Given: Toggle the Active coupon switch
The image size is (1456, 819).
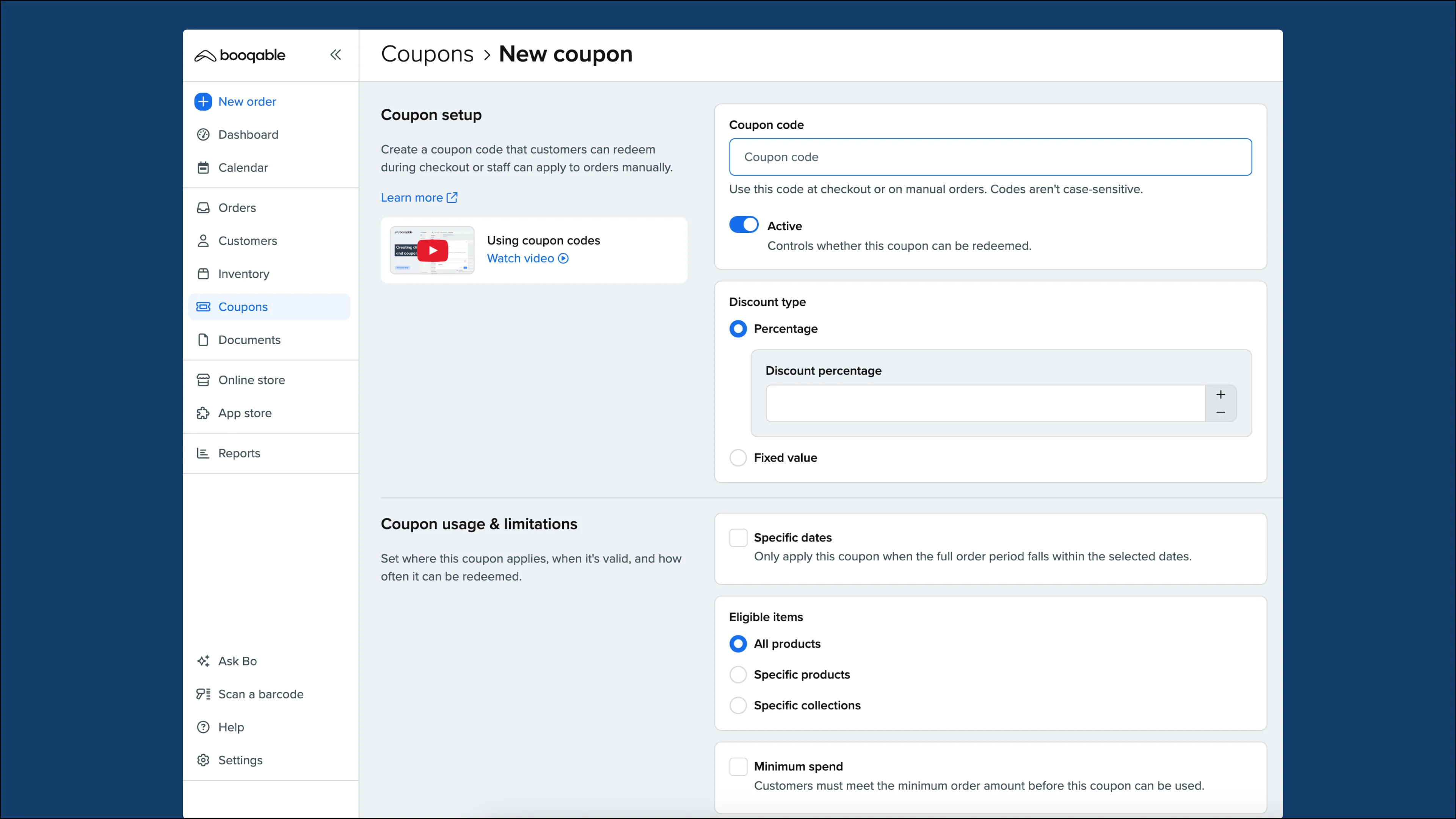Looking at the screenshot, I should (744, 225).
